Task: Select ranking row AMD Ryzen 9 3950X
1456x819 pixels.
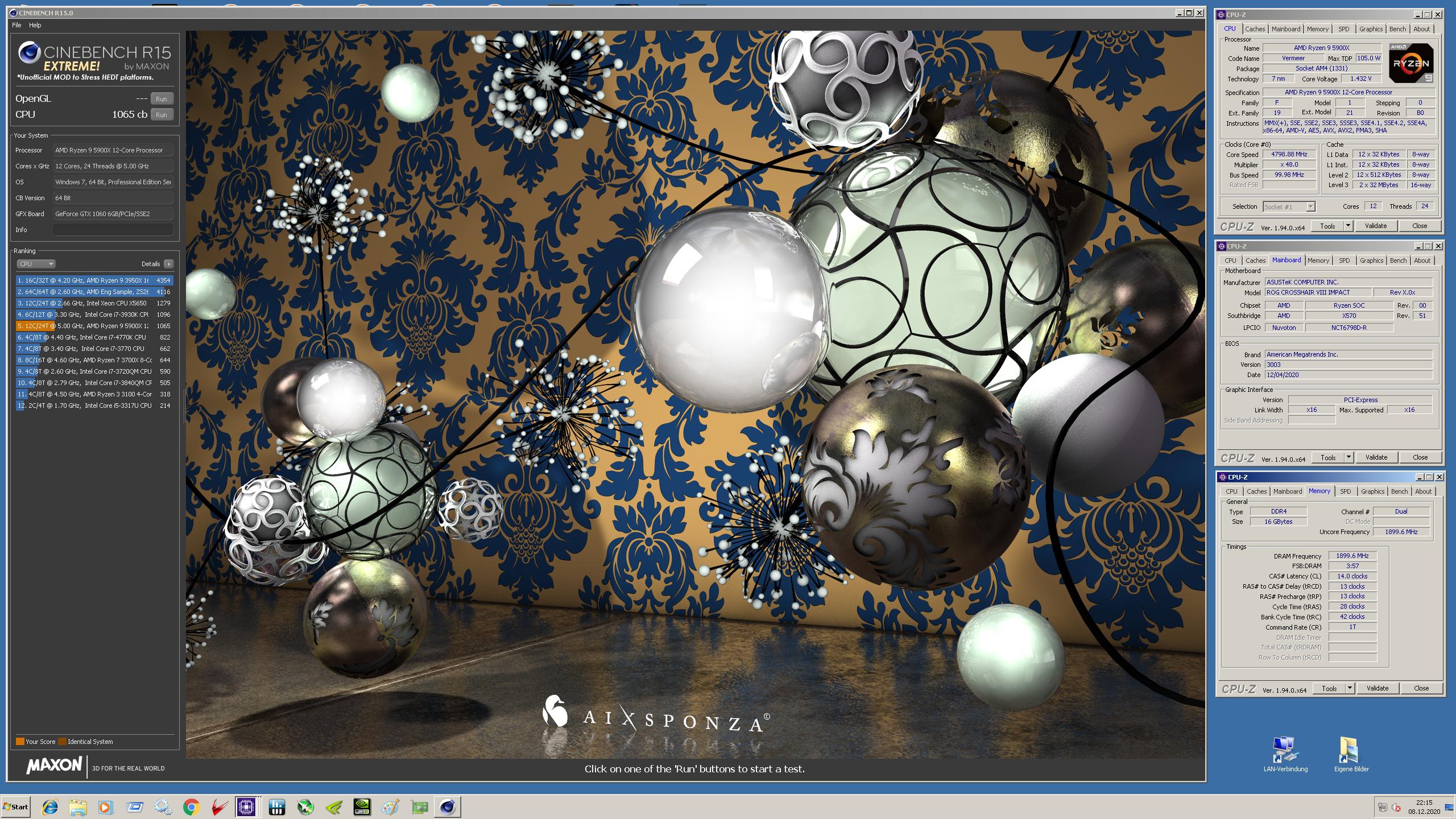Action: (94, 280)
